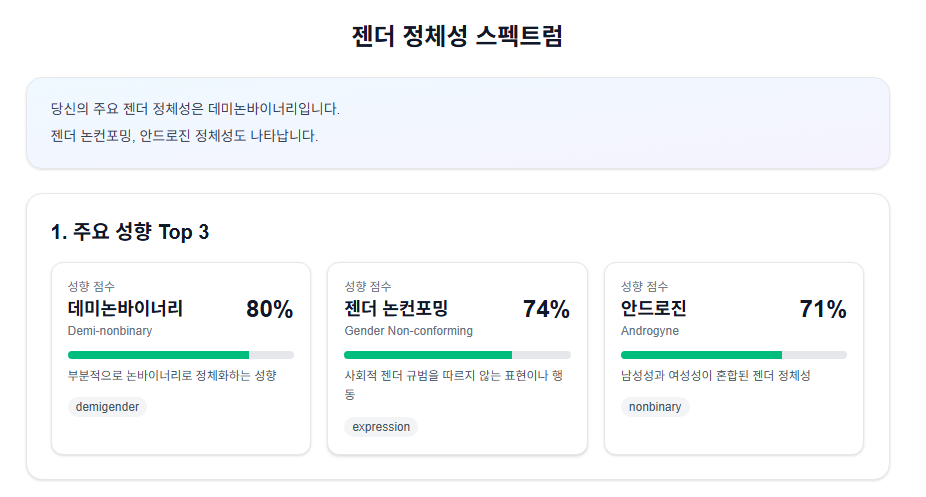The height and width of the screenshot is (497, 926).
Task: Select the 젠더 논컨포밍 card title
Action: (396, 309)
